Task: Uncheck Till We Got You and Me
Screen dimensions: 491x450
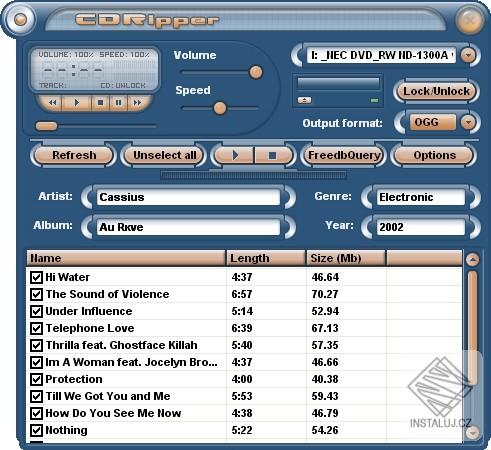Action: point(36,396)
